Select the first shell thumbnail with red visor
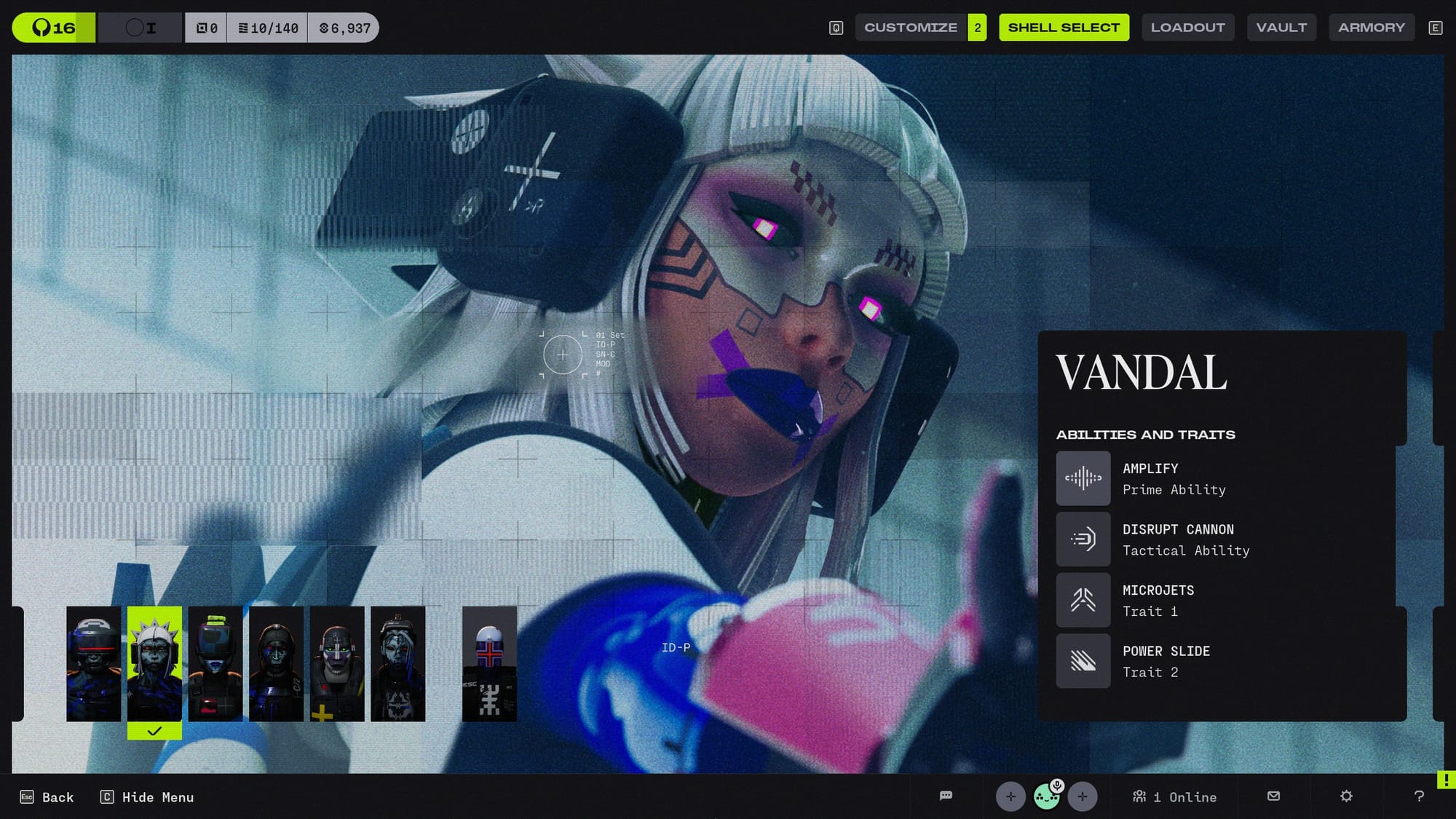The height and width of the screenshot is (819, 1456). point(94,663)
